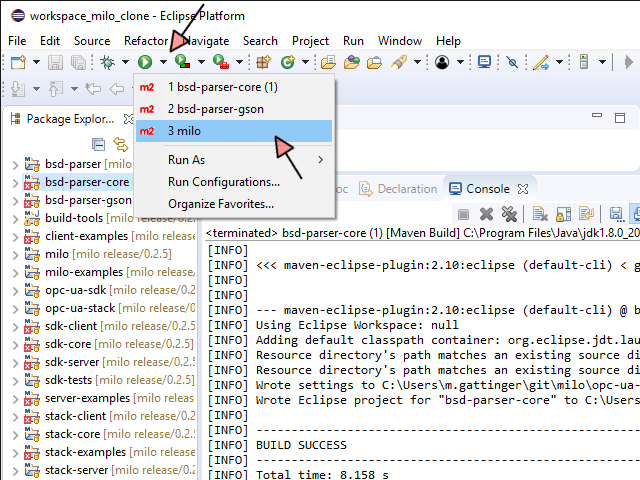
Task: Toggle Link with Editor in Package Explorer
Action: 121,145
